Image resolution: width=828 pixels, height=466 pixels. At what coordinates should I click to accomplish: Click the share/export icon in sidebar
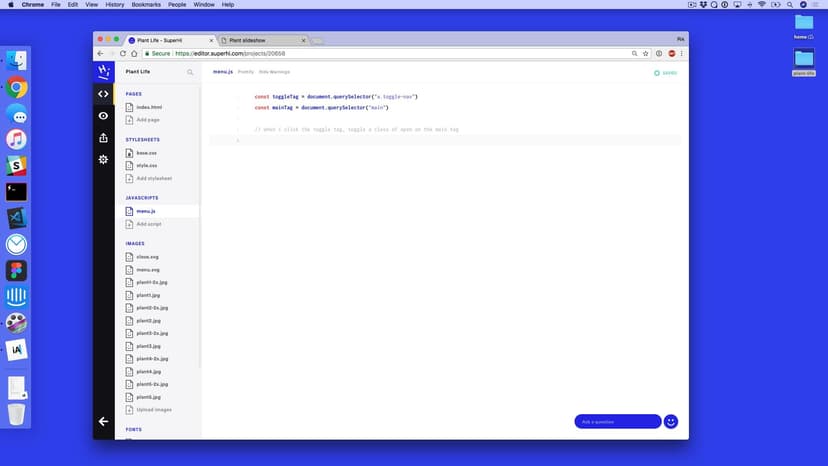103,138
